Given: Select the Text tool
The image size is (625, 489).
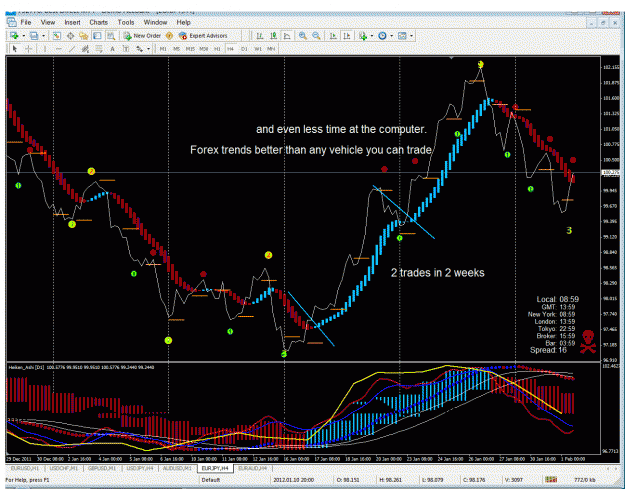Looking at the screenshot, I should pos(112,49).
